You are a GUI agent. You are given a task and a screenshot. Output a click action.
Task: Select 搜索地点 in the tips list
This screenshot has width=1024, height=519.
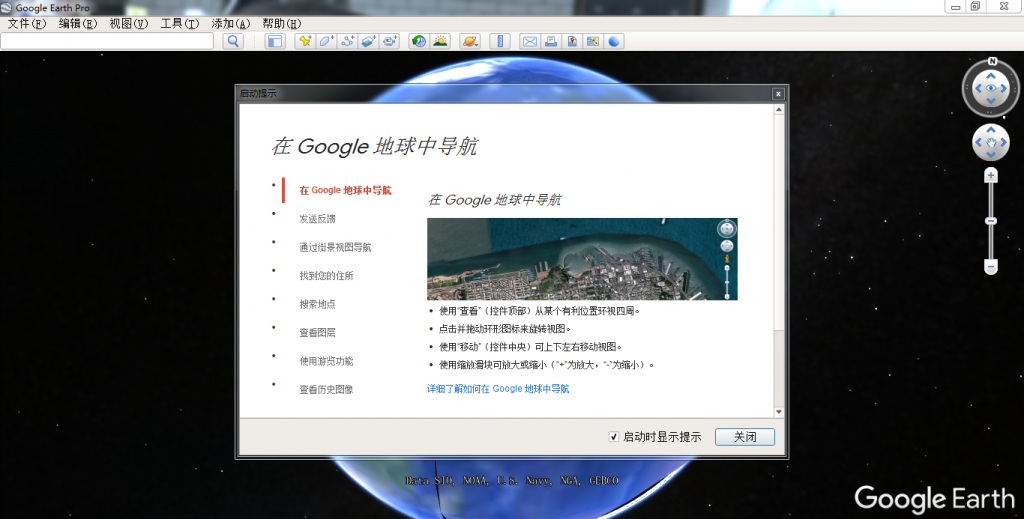click(317, 304)
